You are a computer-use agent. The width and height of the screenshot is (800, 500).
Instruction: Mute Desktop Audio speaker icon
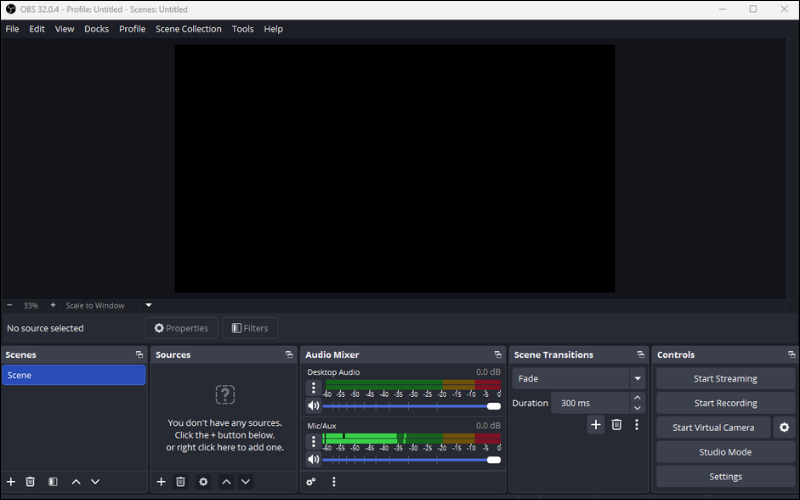[313, 406]
